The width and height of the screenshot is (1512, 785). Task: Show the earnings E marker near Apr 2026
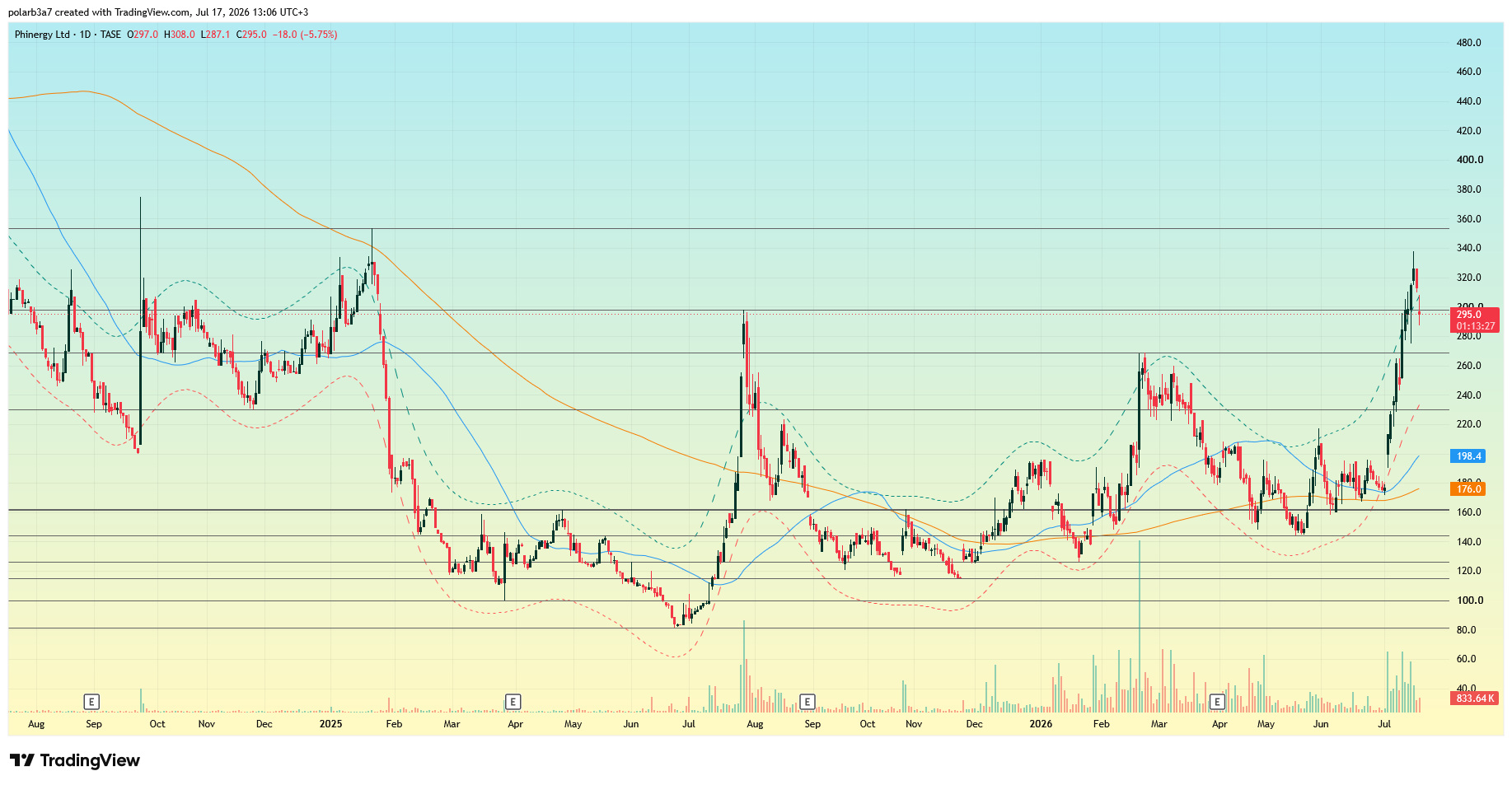click(1217, 702)
